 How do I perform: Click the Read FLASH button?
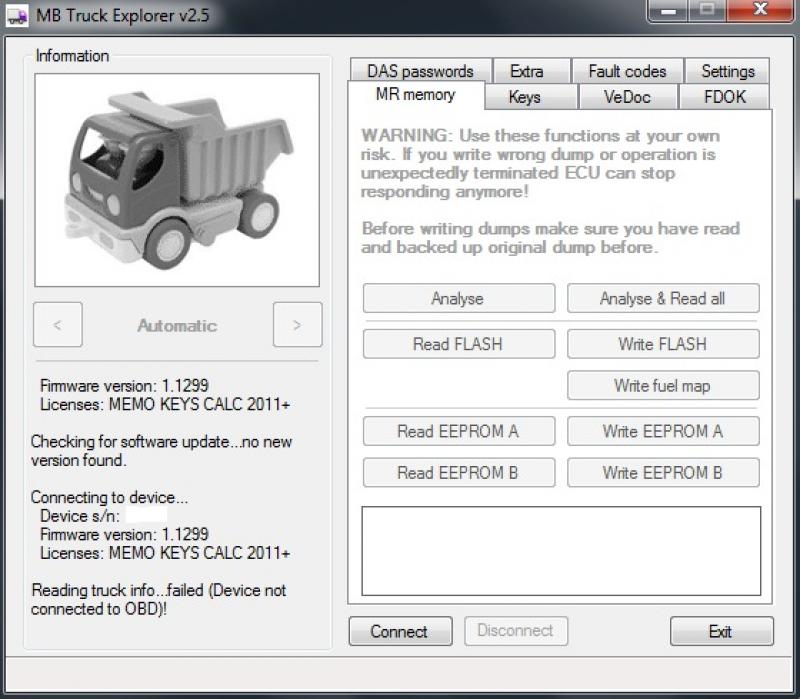click(x=459, y=344)
